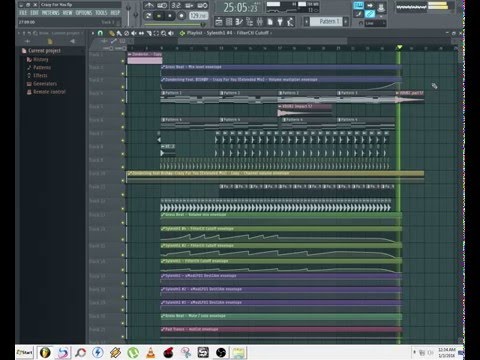Open the EDIT menu
The height and width of the screenshot is (360, 480).
point(34,13)
